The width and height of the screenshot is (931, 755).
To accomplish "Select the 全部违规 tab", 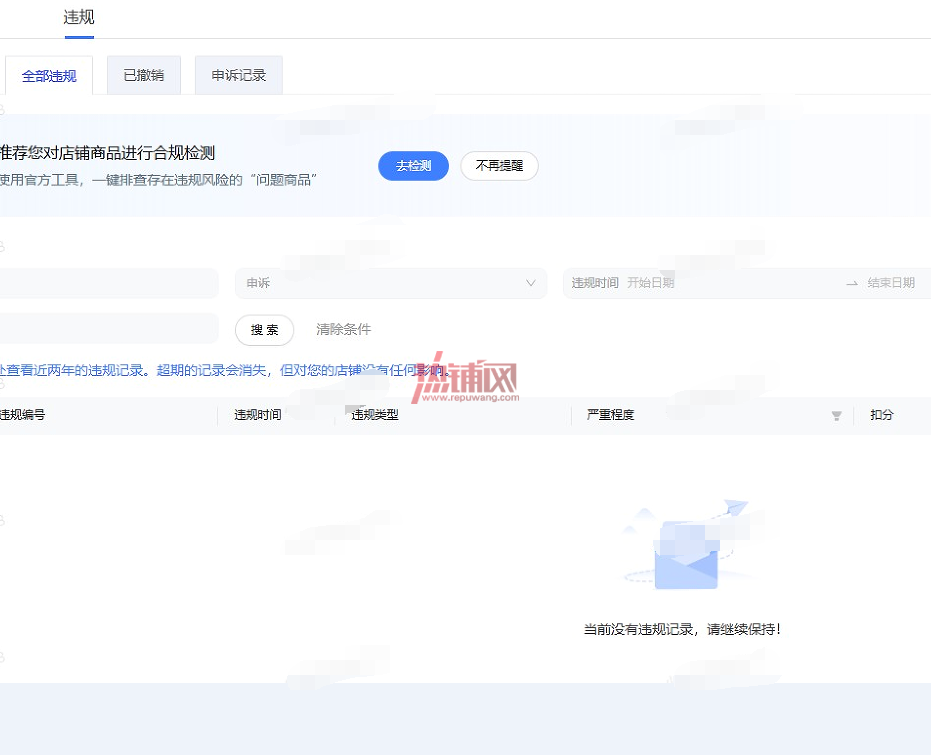I will point(49,75).
